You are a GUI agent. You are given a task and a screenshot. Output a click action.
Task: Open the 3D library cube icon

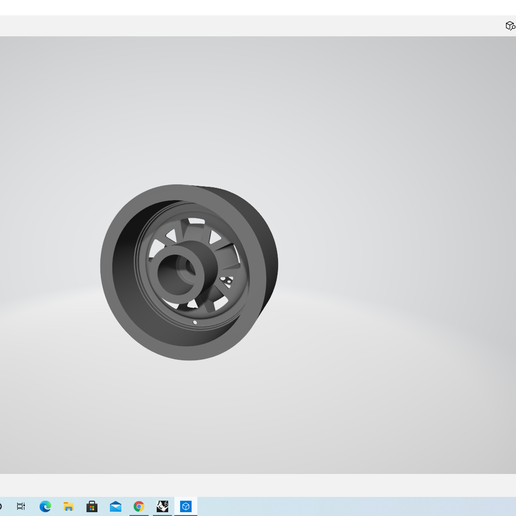(x=510, y=26)
